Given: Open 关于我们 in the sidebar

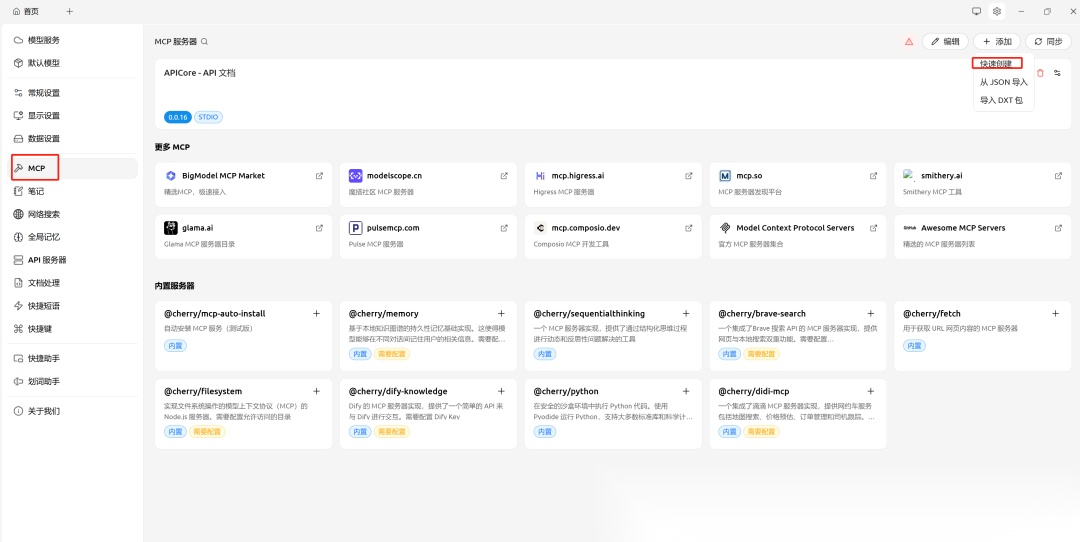Looking at the screenshot, I should [73, 411].
